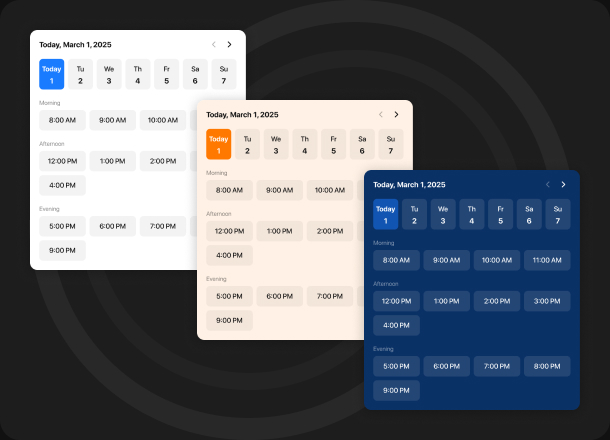Select orange Today day in peach calendar

coord(218,144)
